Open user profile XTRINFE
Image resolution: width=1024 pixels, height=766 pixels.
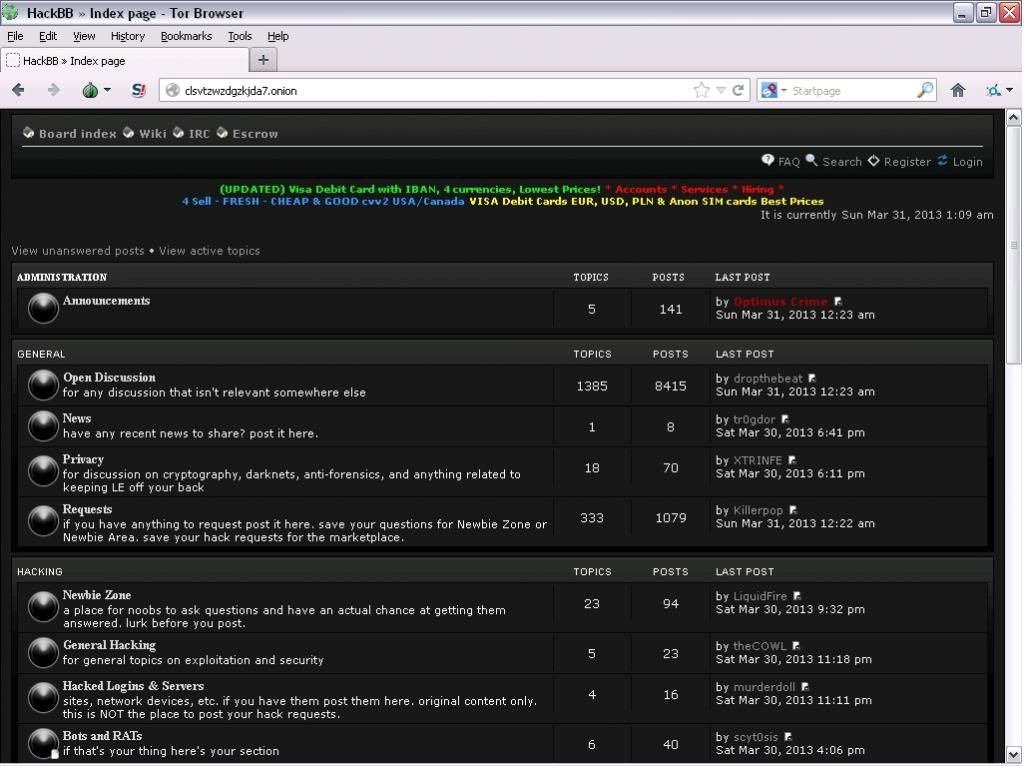(758, 460)
